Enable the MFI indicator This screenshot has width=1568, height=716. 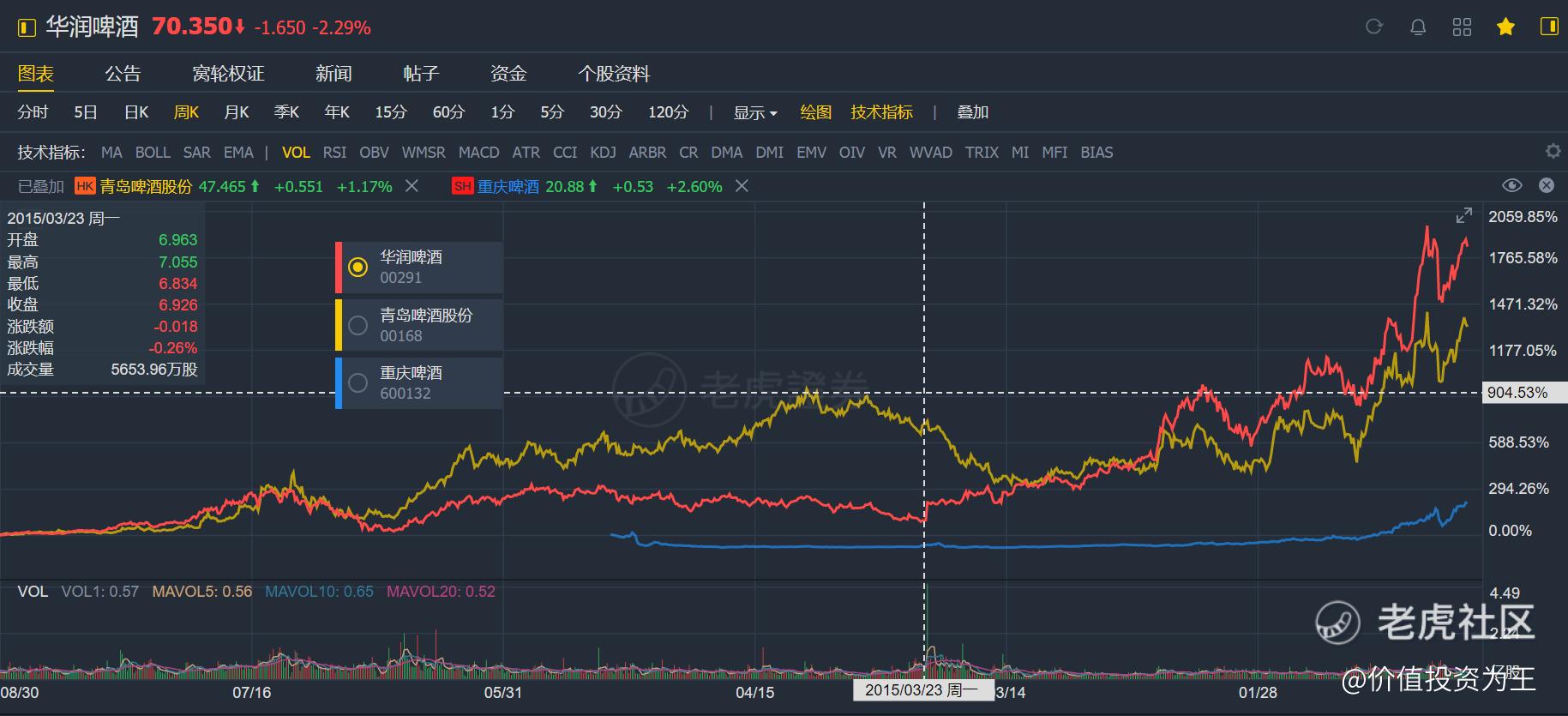pyautogui.click(x=1054, y=152)
